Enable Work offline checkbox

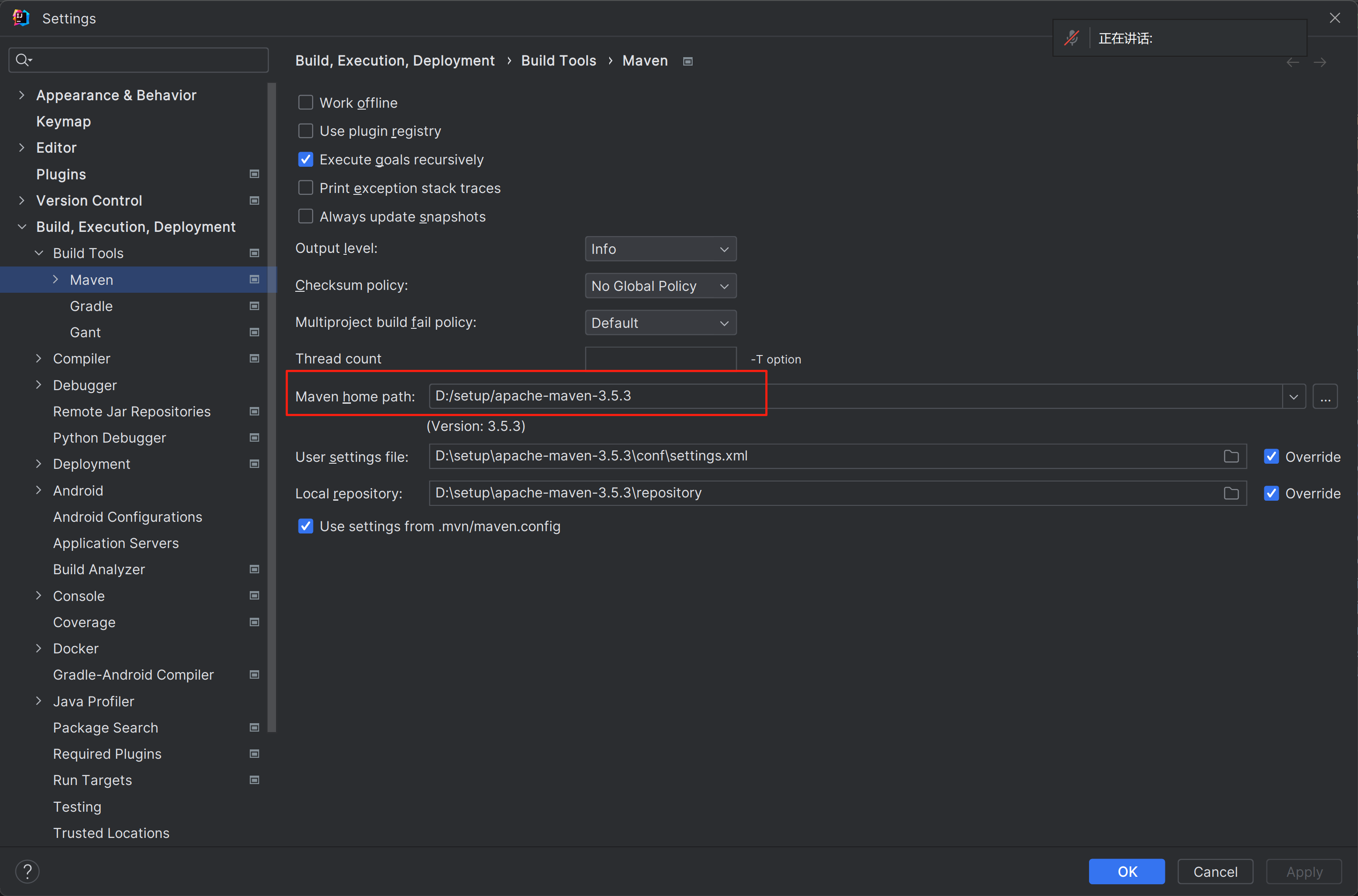pyautogui.click(x=306, y=102)
